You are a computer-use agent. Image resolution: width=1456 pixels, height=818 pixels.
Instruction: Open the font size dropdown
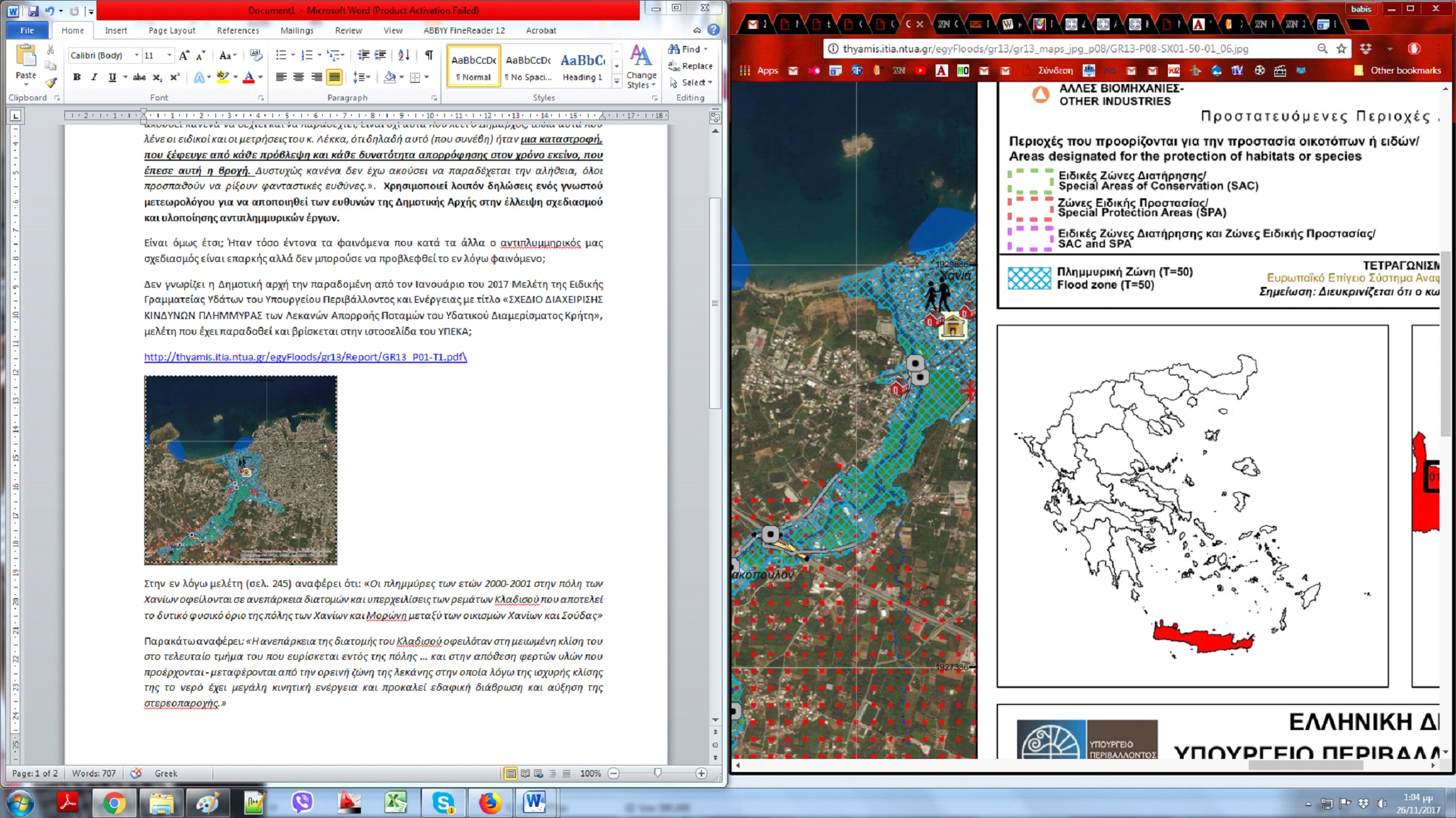pyautogui.click(x=169, y=56)
